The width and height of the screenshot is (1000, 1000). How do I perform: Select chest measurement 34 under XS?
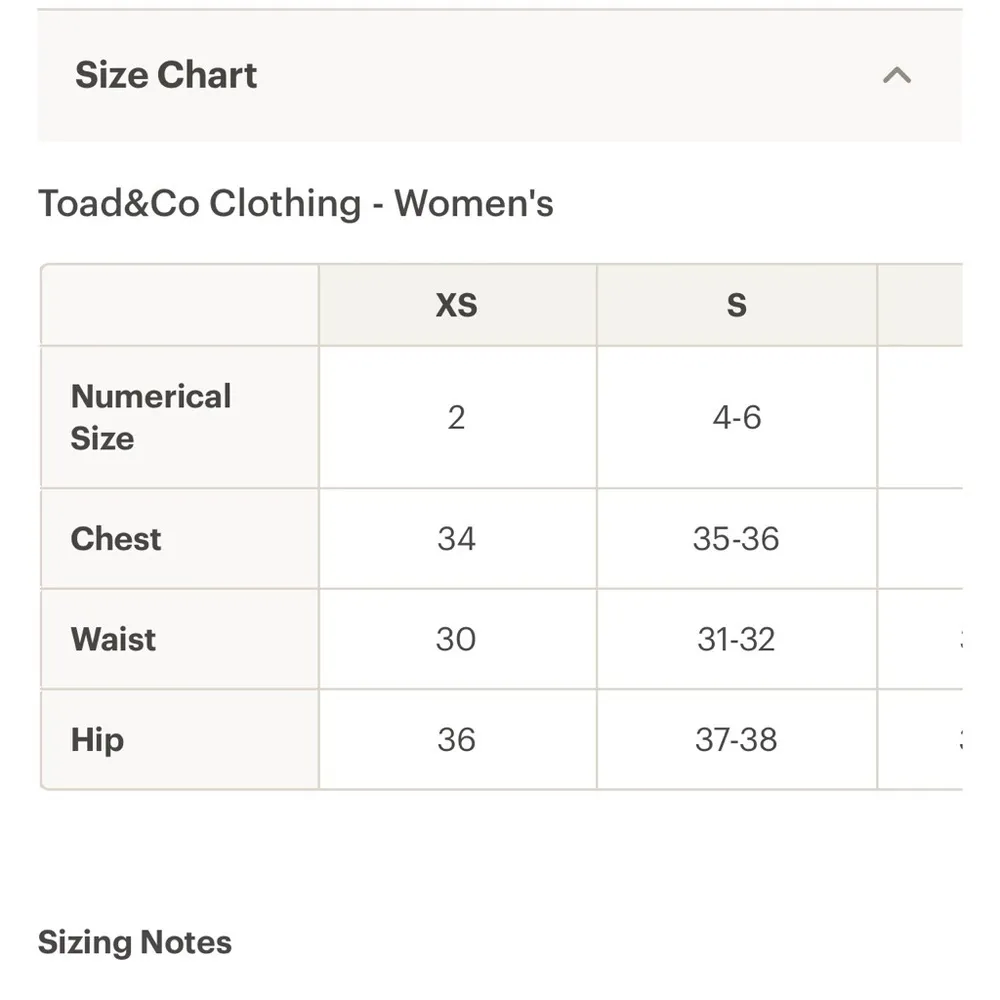pyautogui.click(x=457, y=539)
